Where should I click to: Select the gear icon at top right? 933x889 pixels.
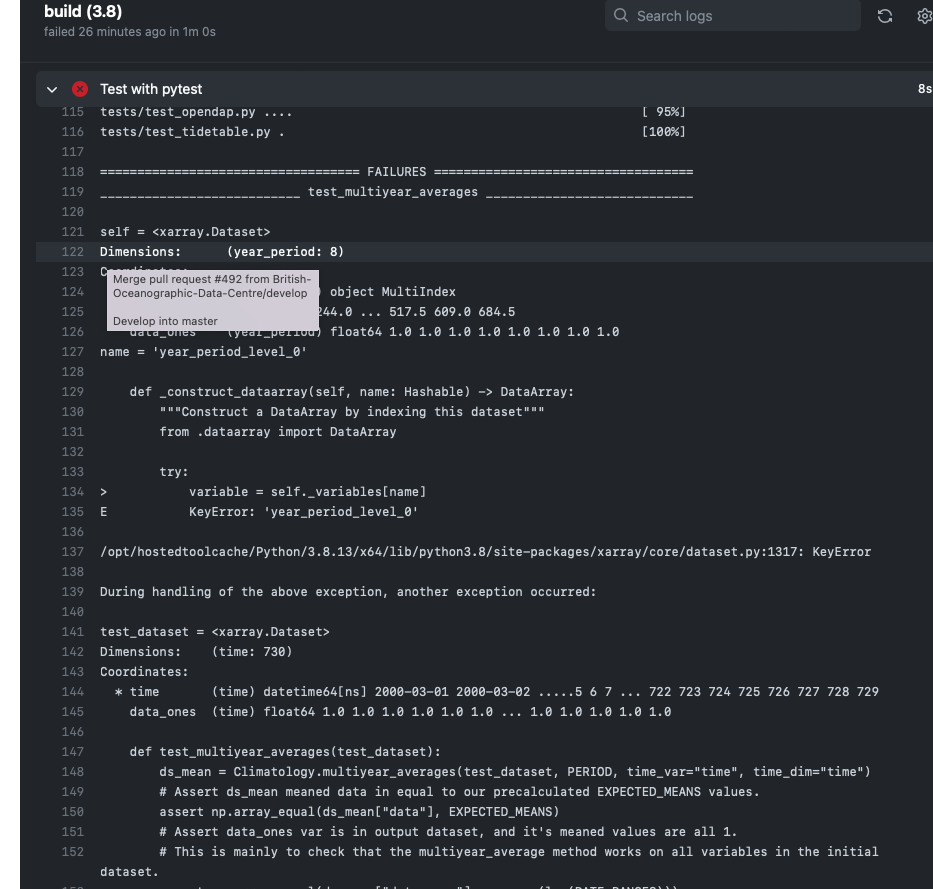coord(925,15)
